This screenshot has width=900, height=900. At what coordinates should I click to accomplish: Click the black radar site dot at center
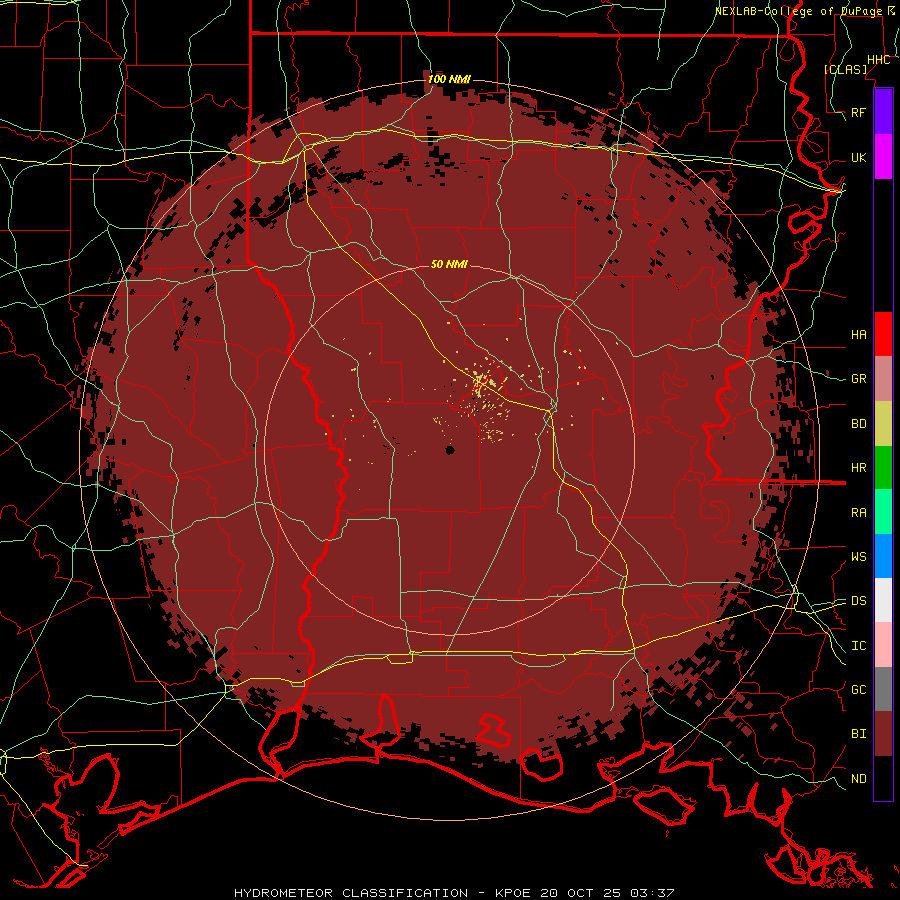pos(450,450)
